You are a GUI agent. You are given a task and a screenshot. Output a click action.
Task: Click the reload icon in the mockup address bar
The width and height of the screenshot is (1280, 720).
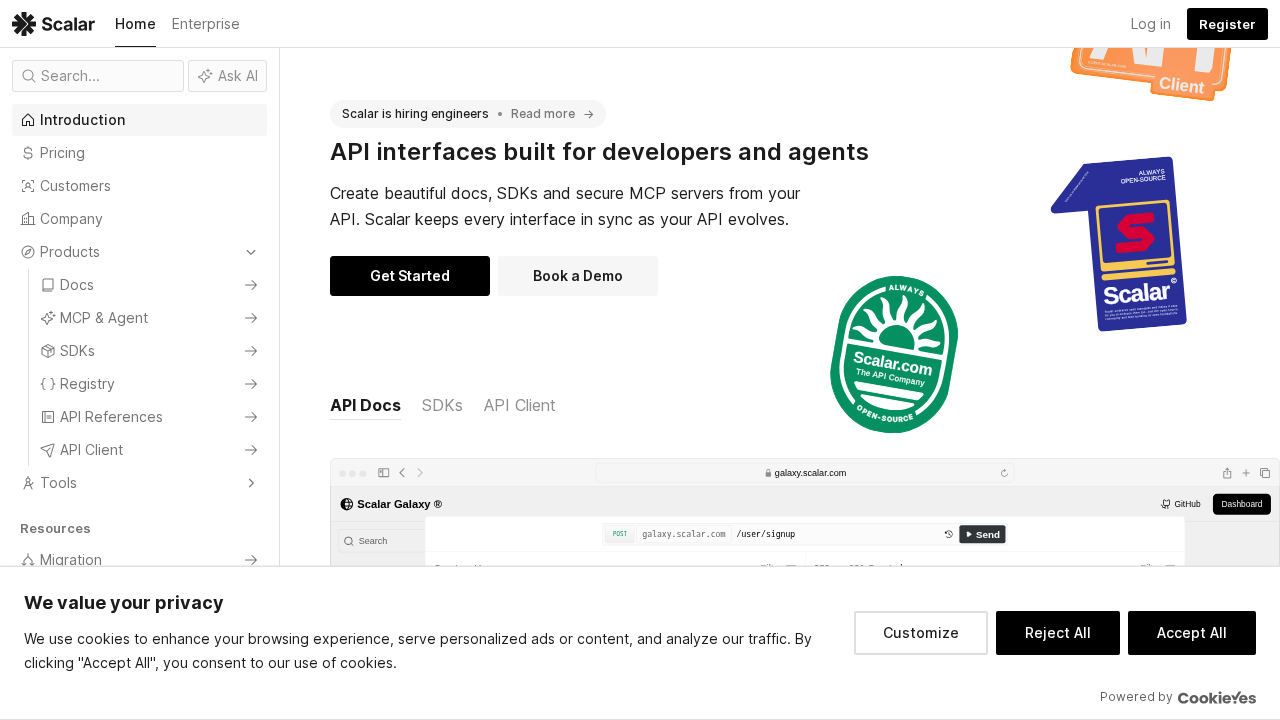tap(1004, 473)
